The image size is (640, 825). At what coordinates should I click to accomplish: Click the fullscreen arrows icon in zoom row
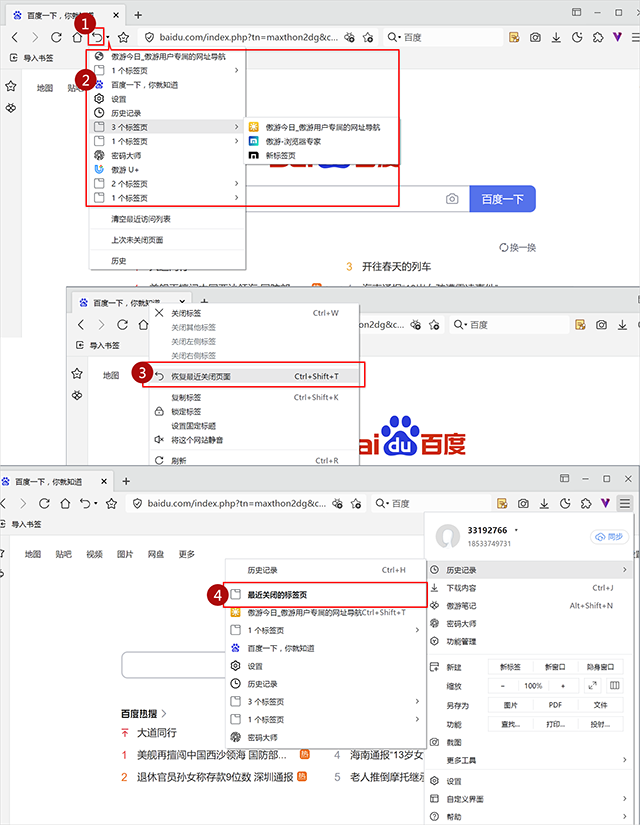tap(593, 686)
